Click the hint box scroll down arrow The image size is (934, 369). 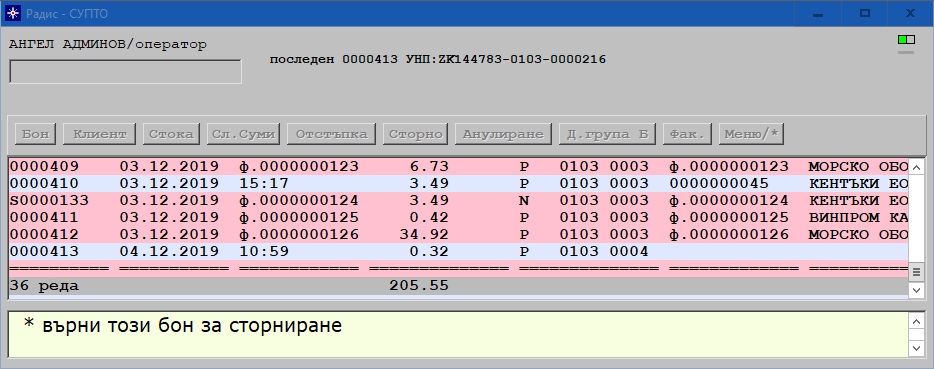point(917,348)
